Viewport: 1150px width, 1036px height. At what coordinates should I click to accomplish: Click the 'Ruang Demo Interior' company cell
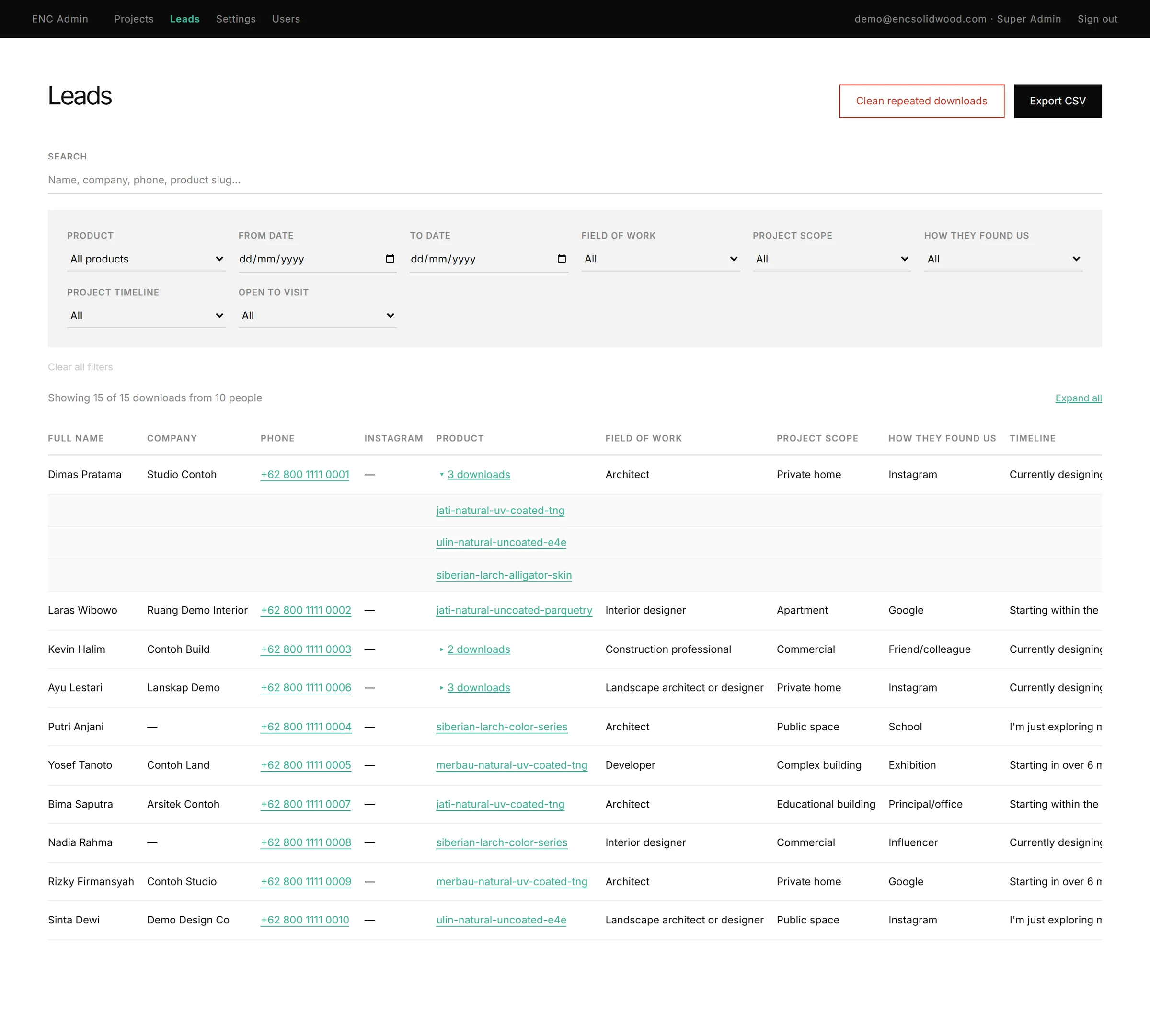tap(197, 610)
